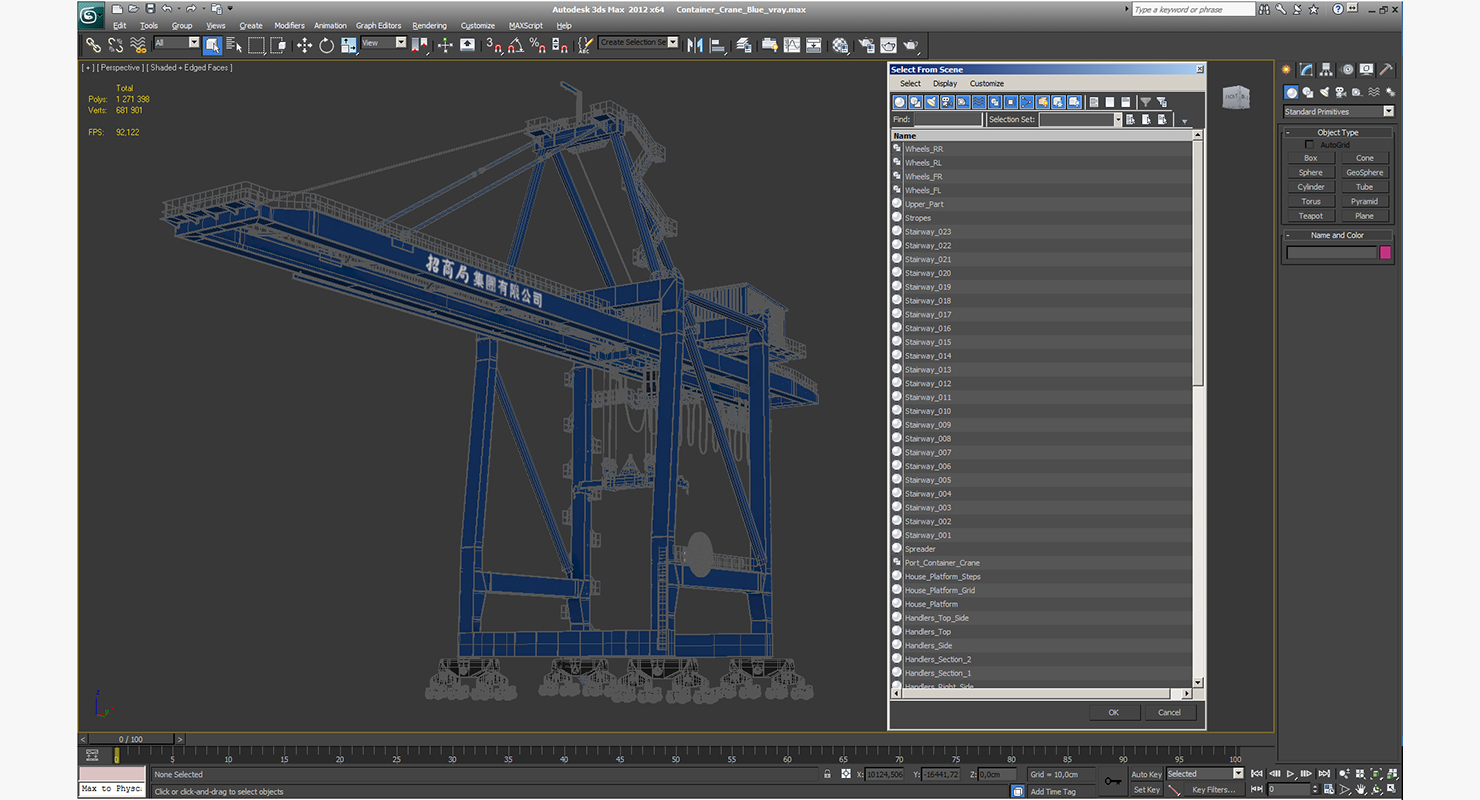
Task: Open the Graph Editors menu
Action: pos(378,26)
